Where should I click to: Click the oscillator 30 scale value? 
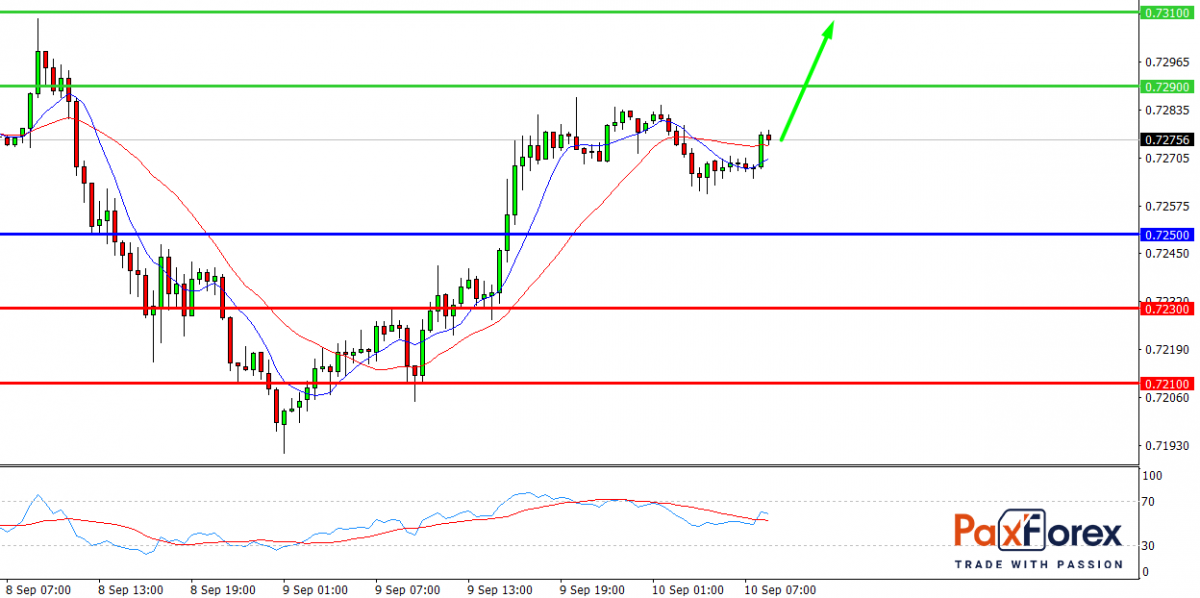point(1150,546)
